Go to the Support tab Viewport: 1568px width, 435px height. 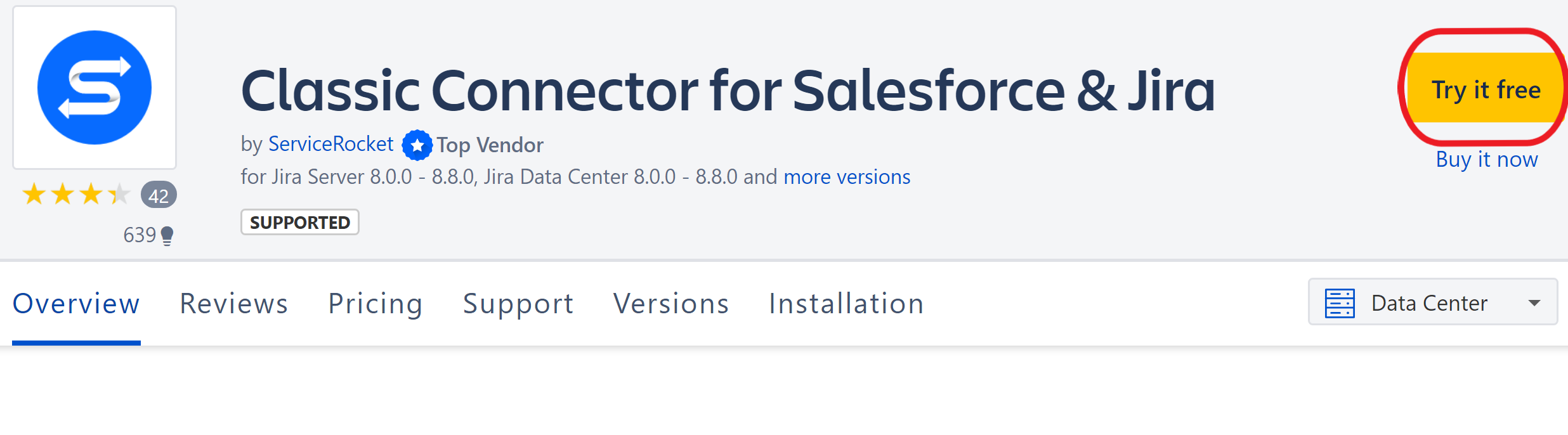(x=518, y=304)
